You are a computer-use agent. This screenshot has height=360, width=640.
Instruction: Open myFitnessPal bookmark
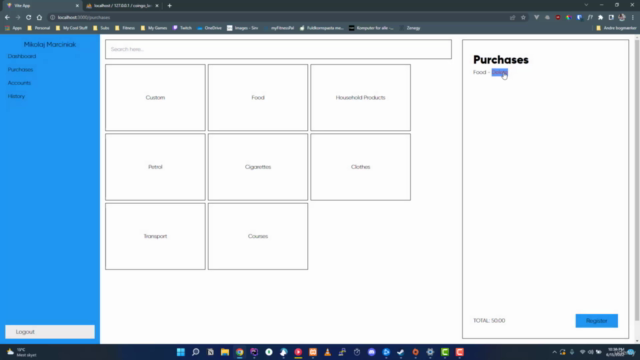(279, 28)
